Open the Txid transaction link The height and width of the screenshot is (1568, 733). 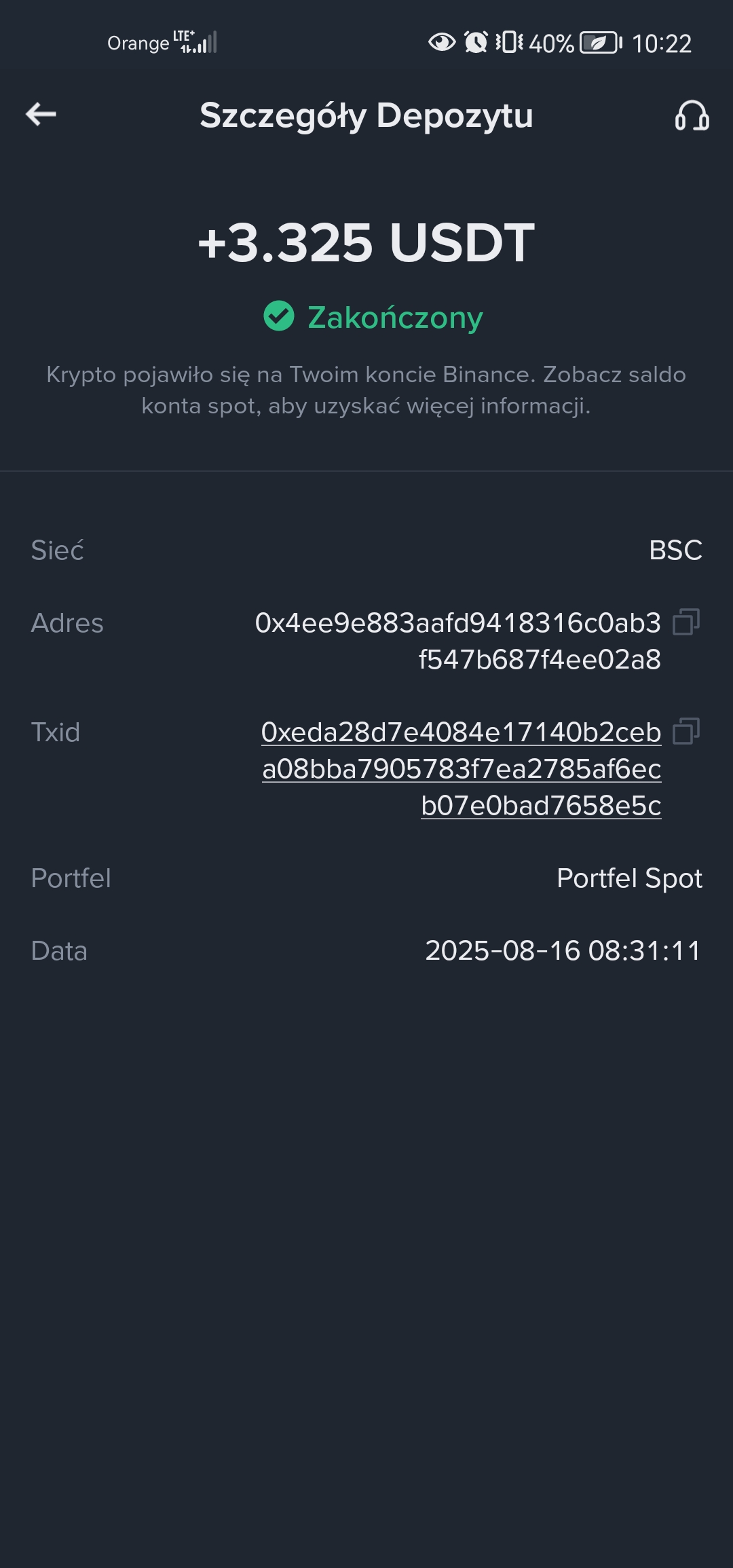pyautogui.click(x=462, y=769)
